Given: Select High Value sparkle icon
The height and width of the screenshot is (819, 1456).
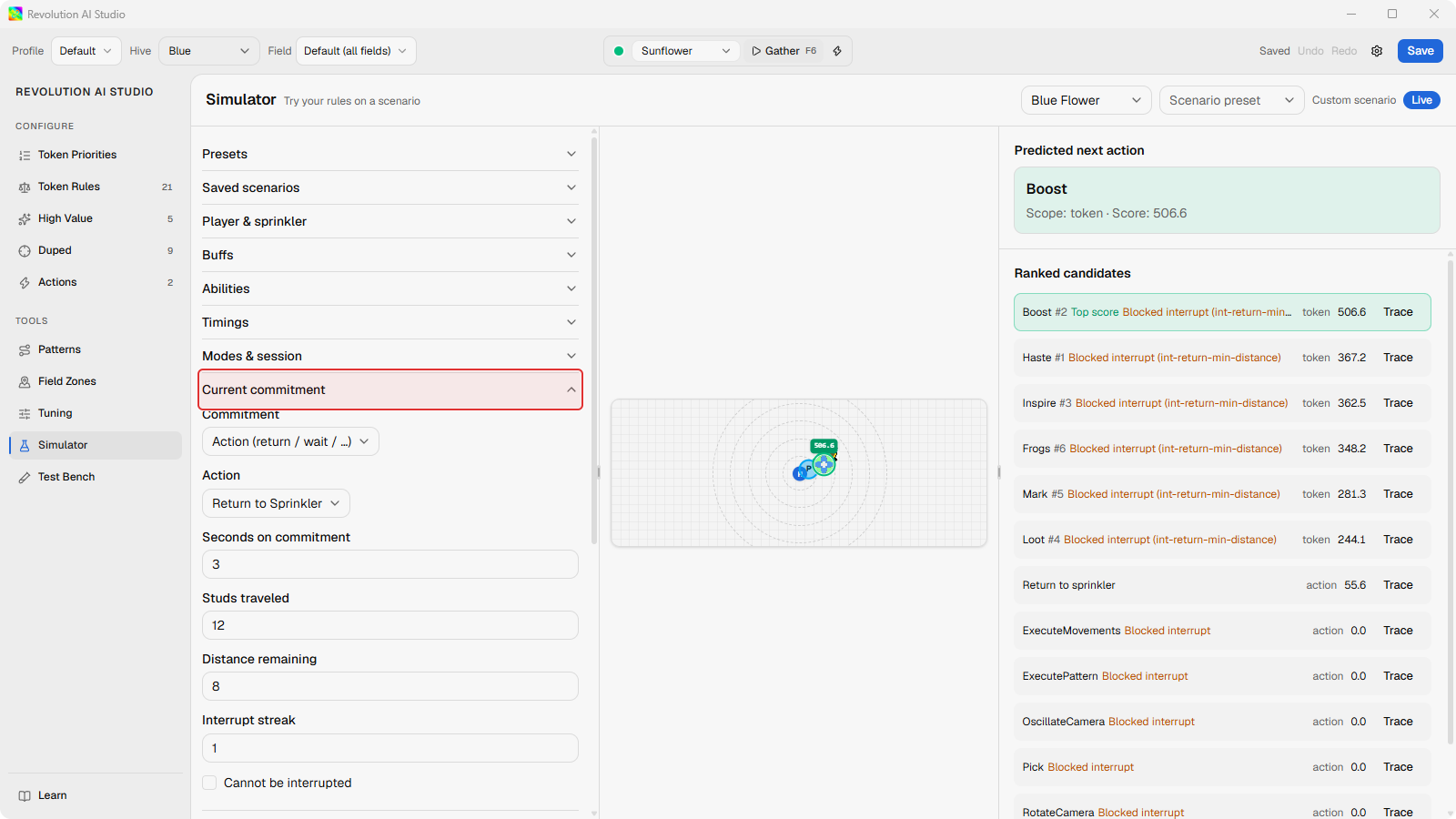Looking at the screenshot, I should 25,219.
